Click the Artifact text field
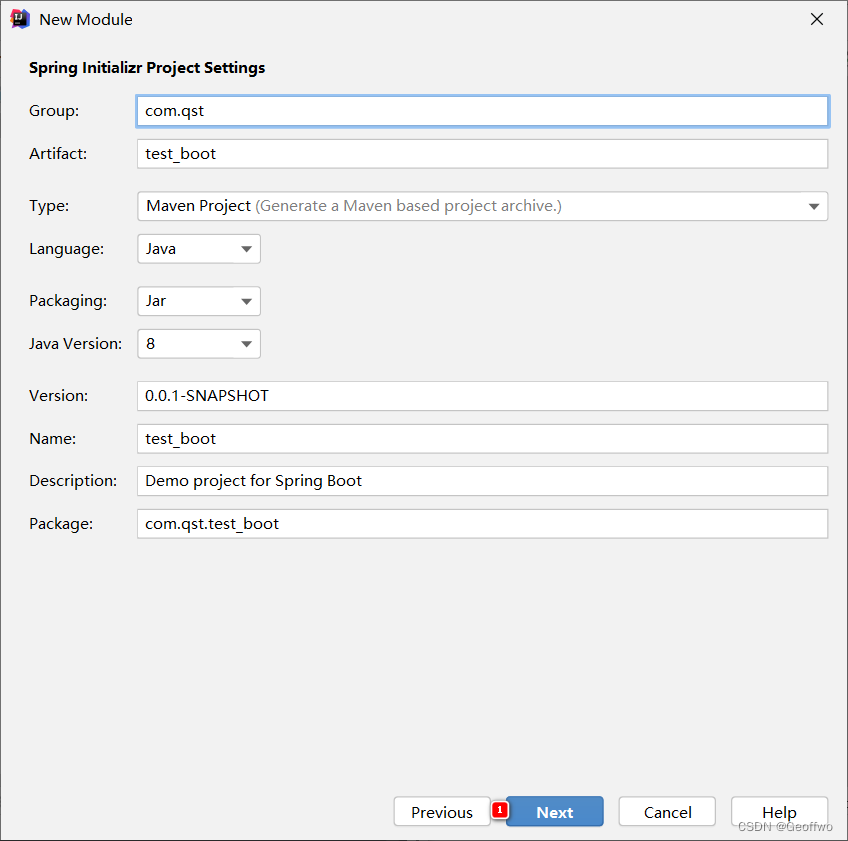The image size is (848, 841). click(x=482, y=154)
